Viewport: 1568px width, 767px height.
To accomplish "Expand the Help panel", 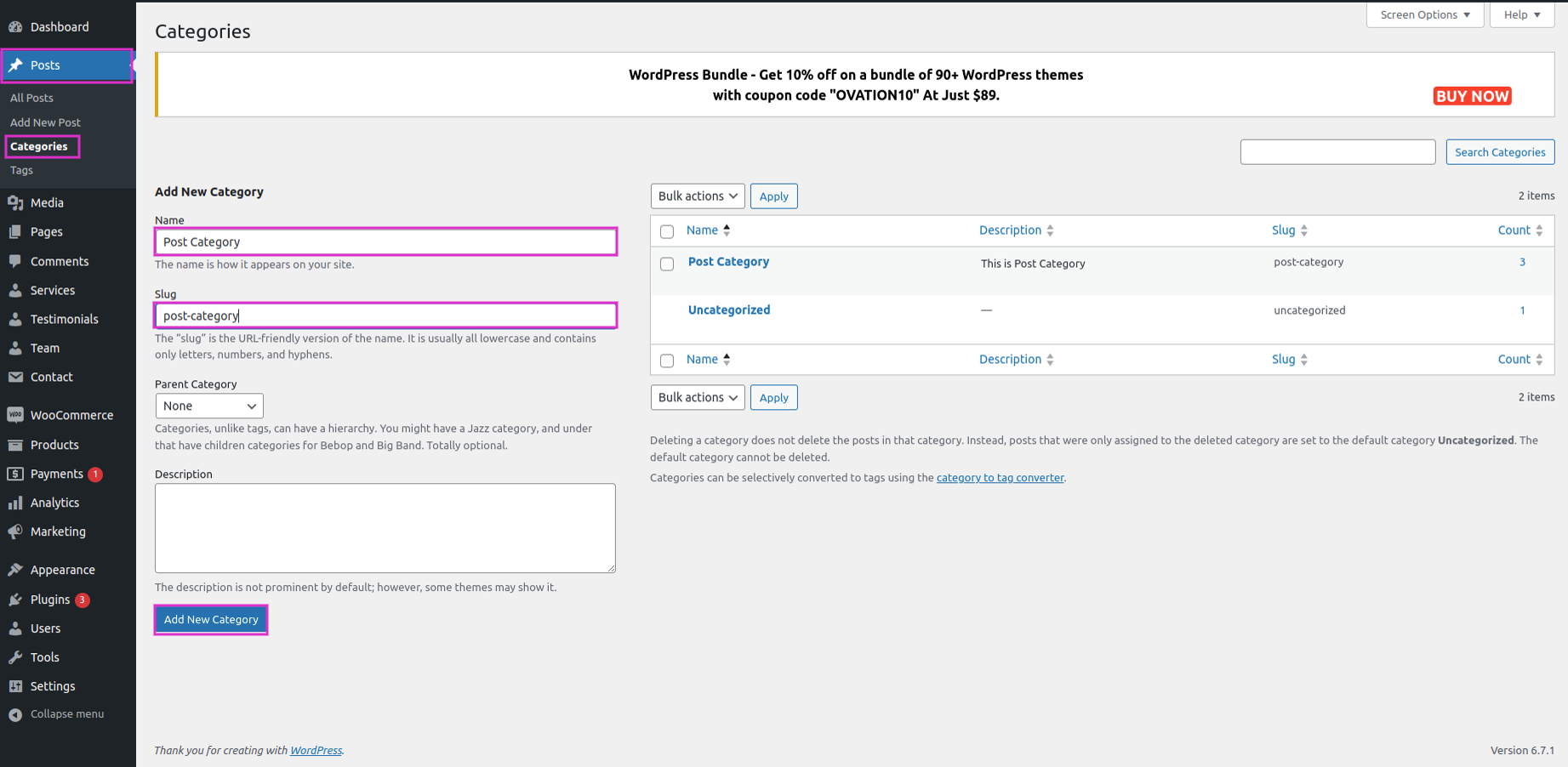I will [x=1522, y=14].
